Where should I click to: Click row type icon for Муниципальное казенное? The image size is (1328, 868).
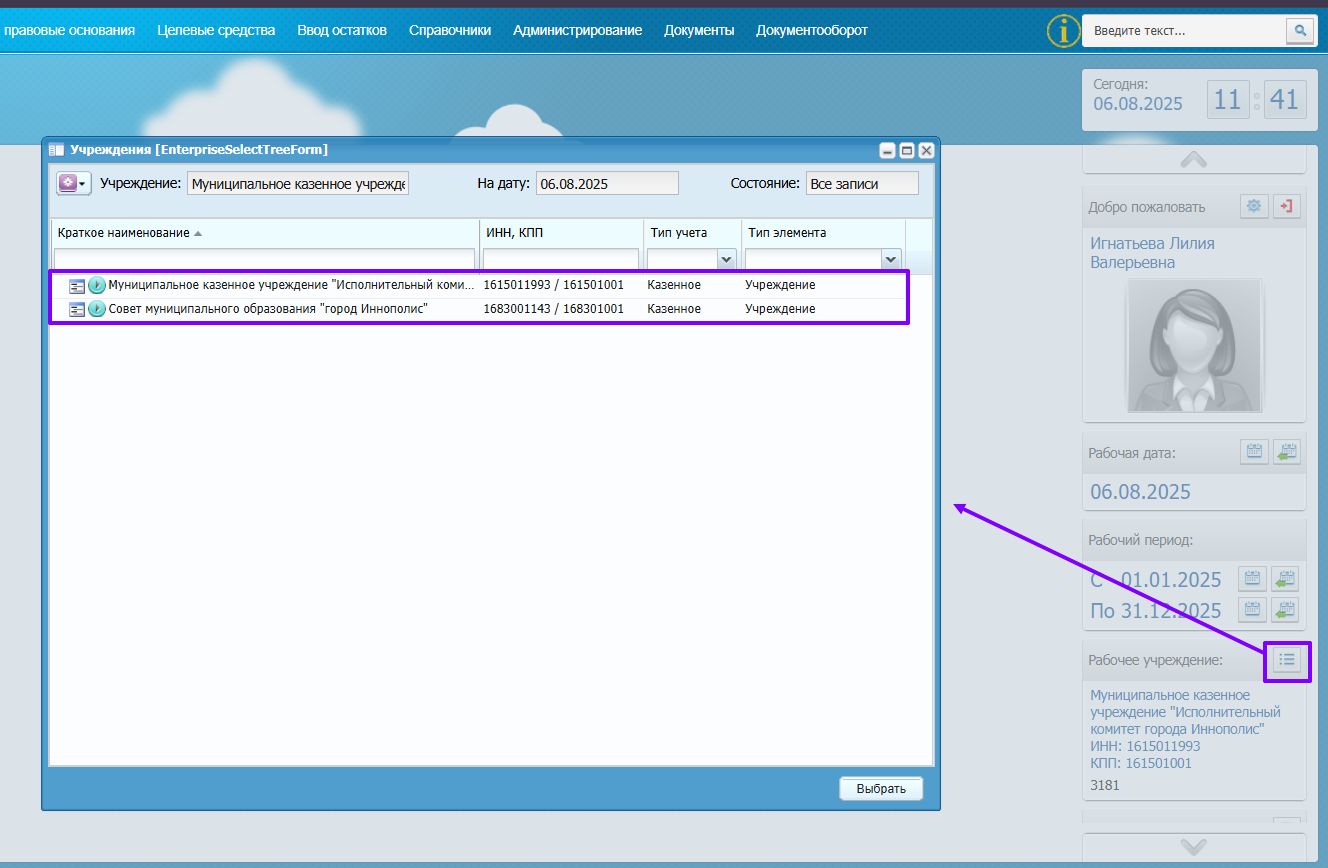[77, 285]
